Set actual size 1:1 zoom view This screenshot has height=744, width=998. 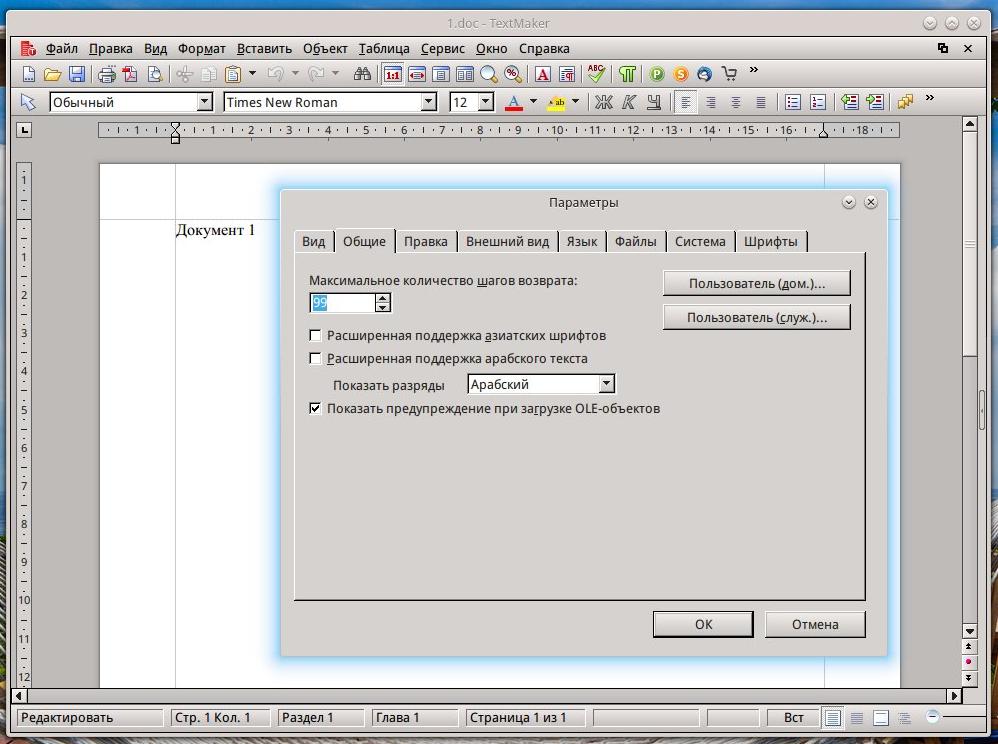pos(393,74)
